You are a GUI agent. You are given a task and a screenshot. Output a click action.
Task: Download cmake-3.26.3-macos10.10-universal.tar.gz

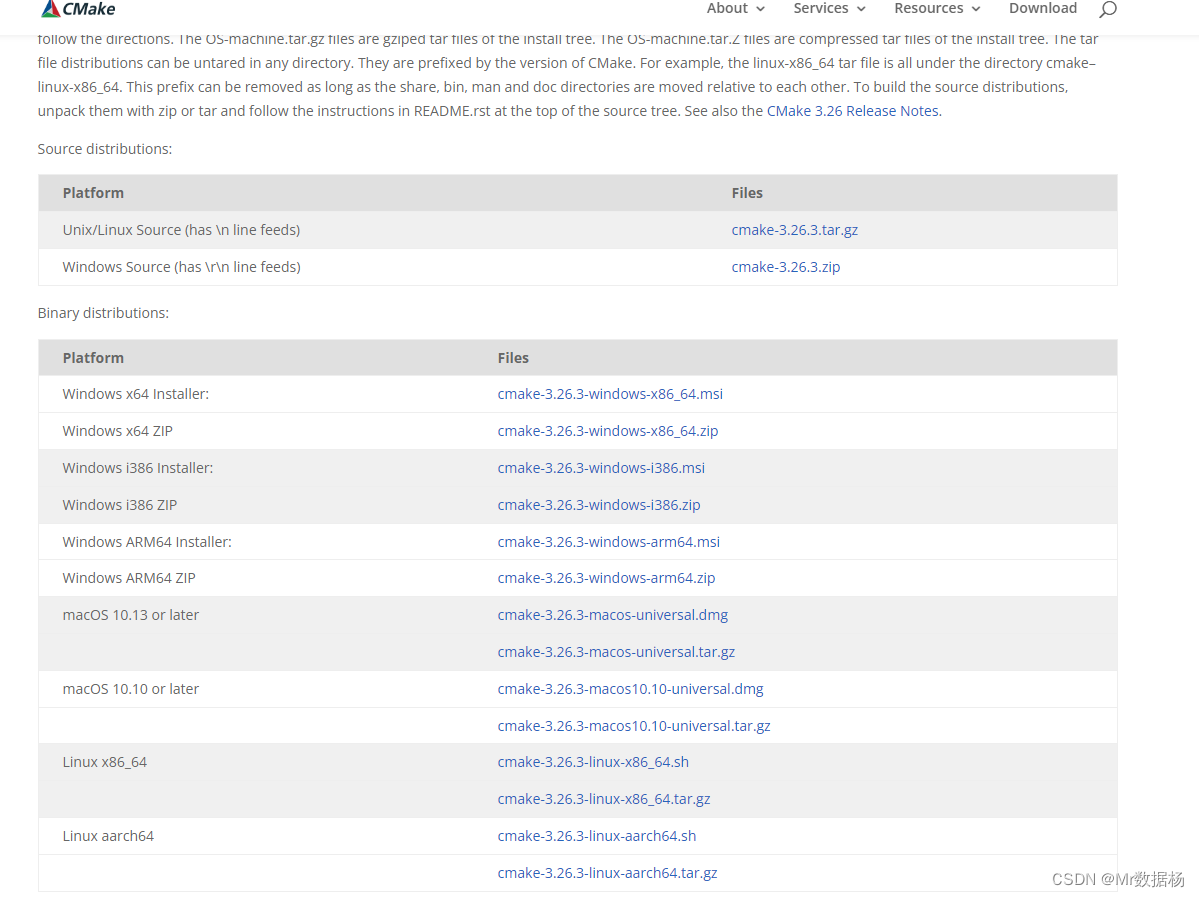(634, 725)
